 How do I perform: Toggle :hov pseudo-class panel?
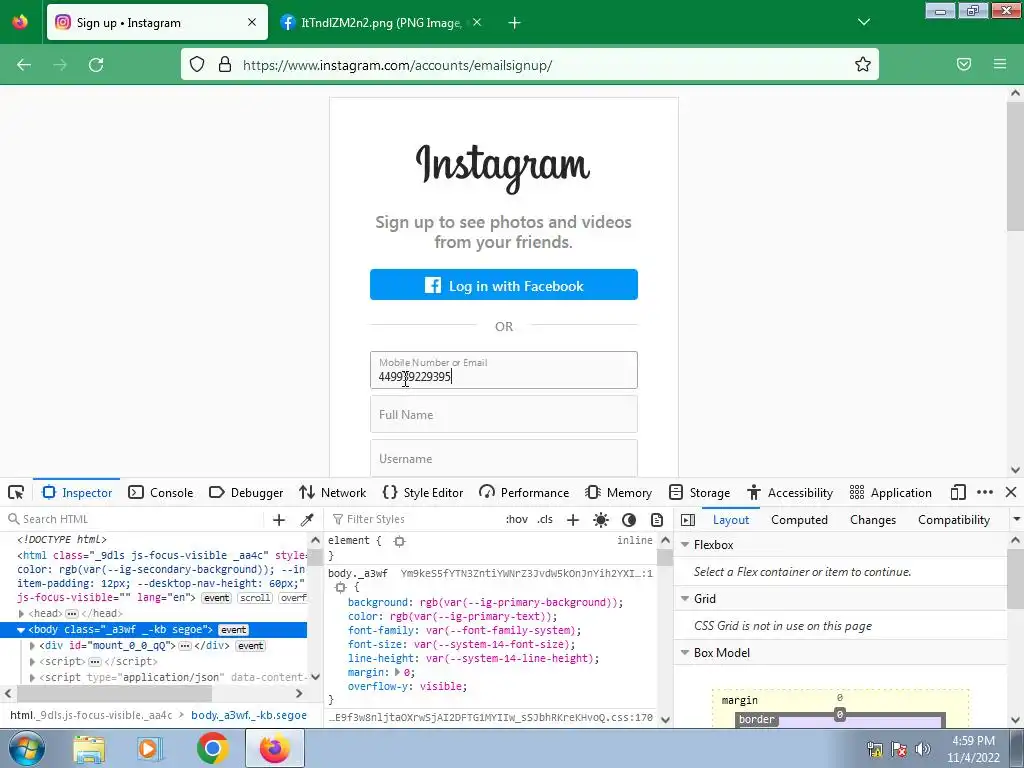(517, 519)
